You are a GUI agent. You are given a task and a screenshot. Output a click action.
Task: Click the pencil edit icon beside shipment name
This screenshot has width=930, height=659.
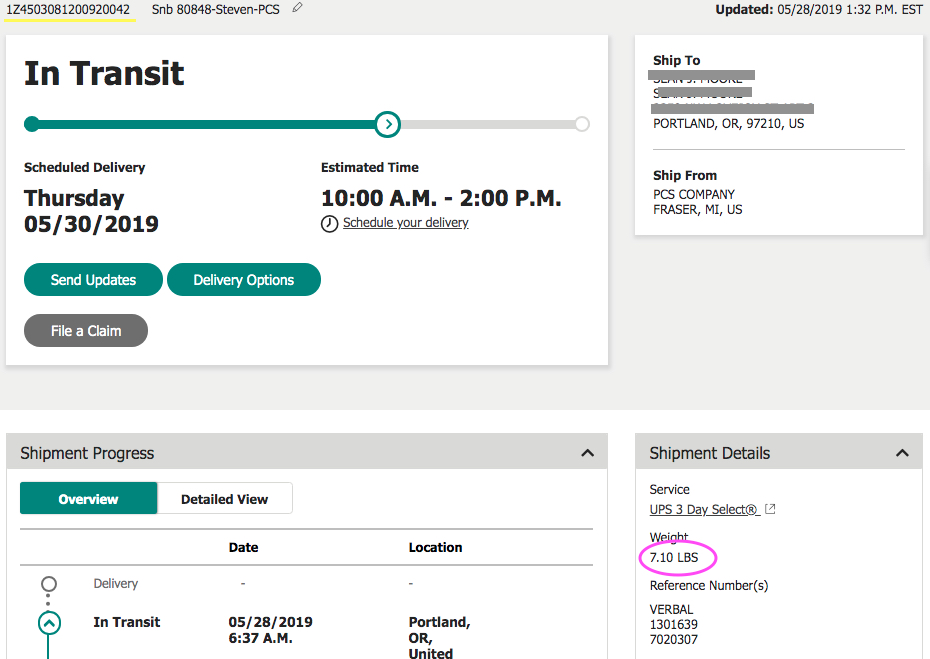[297, 8]
